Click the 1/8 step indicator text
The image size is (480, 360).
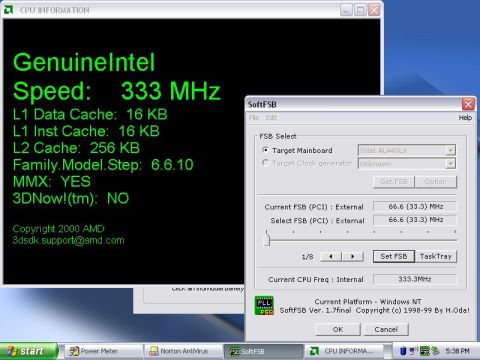(307, 257)
